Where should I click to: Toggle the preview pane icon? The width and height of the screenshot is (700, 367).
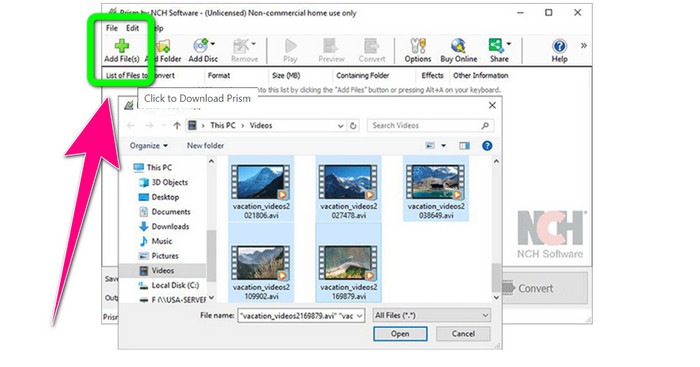[464, 146]
